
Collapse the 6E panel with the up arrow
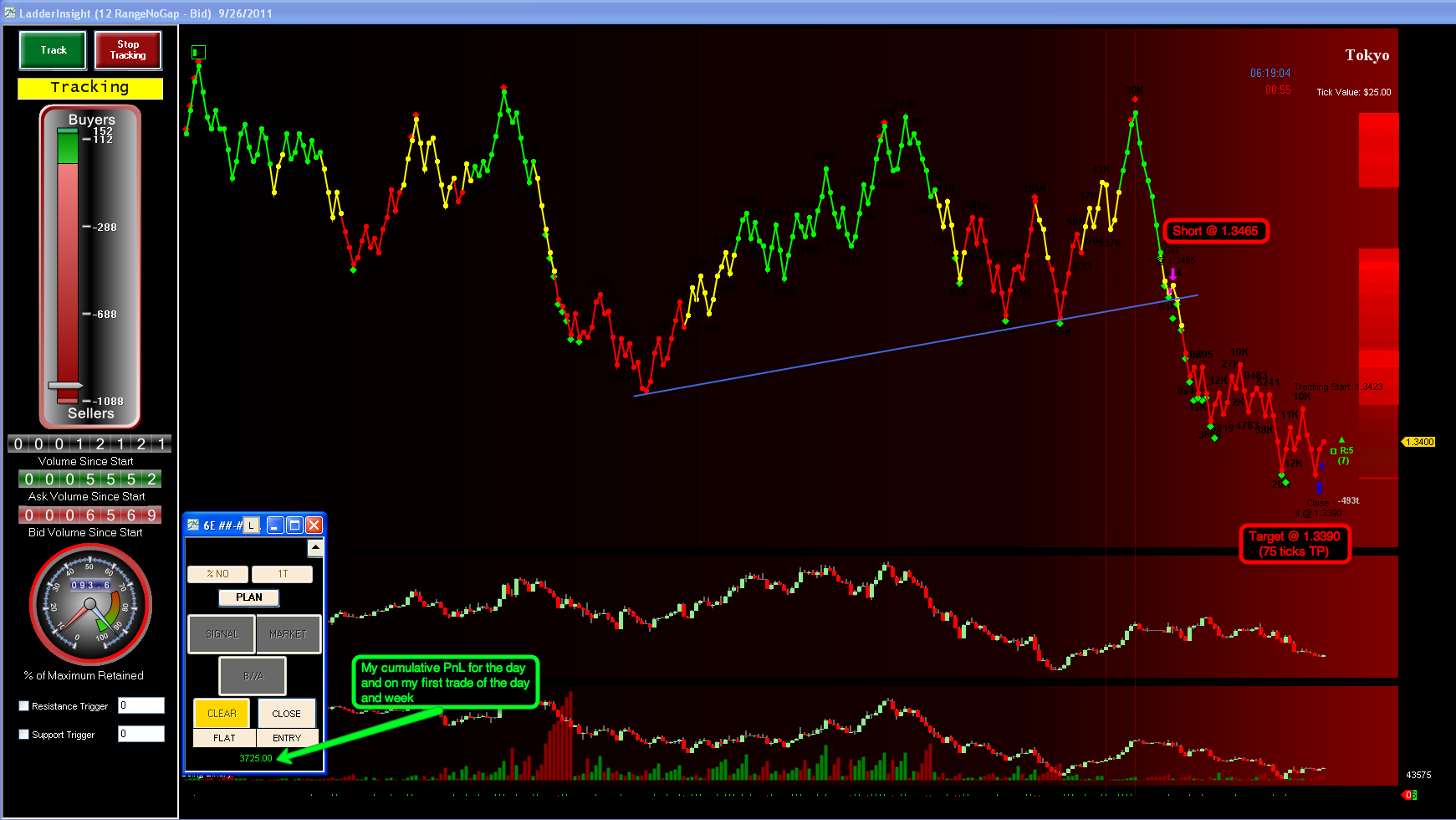315,548
